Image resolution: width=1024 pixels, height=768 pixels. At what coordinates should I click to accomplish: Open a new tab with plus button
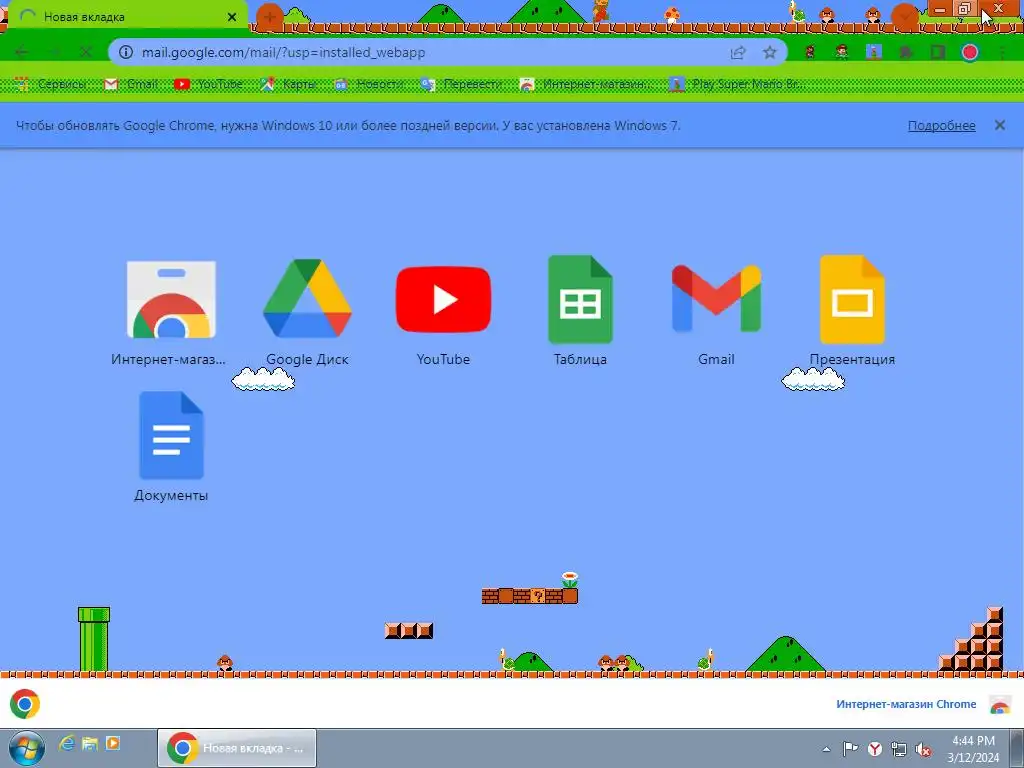269,17
